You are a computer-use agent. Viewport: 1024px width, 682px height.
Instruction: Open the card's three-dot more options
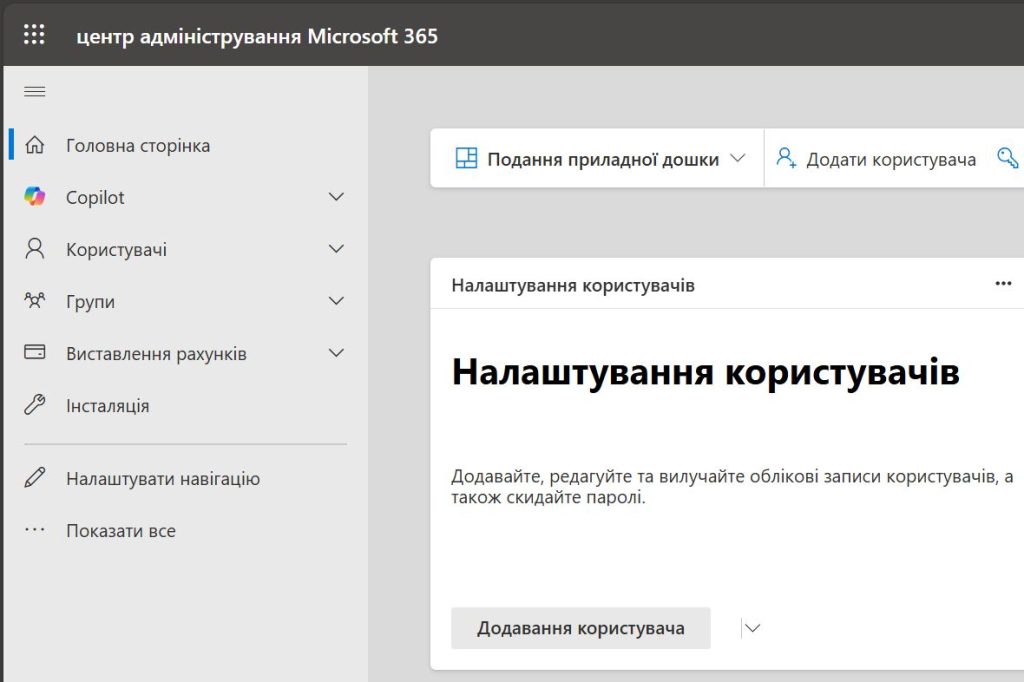pyautogui.click(x=1003, y=284)
